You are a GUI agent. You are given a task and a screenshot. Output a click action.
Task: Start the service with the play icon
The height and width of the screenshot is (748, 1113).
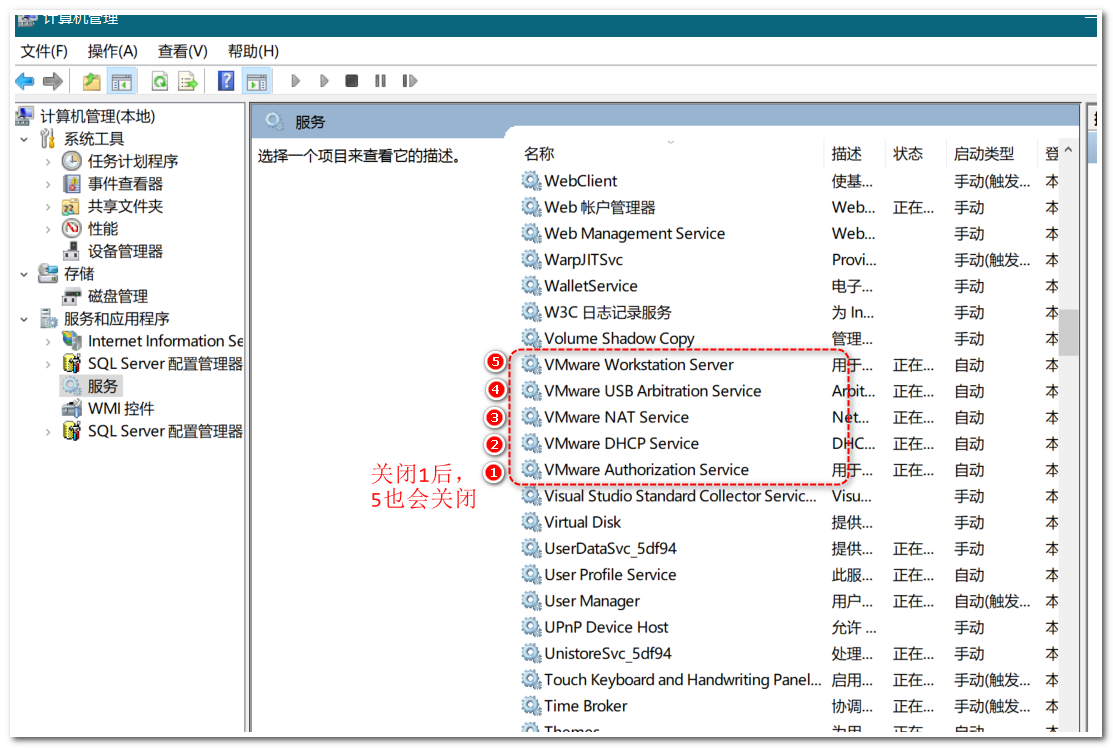pyautogui.click(x=294, y=81)
